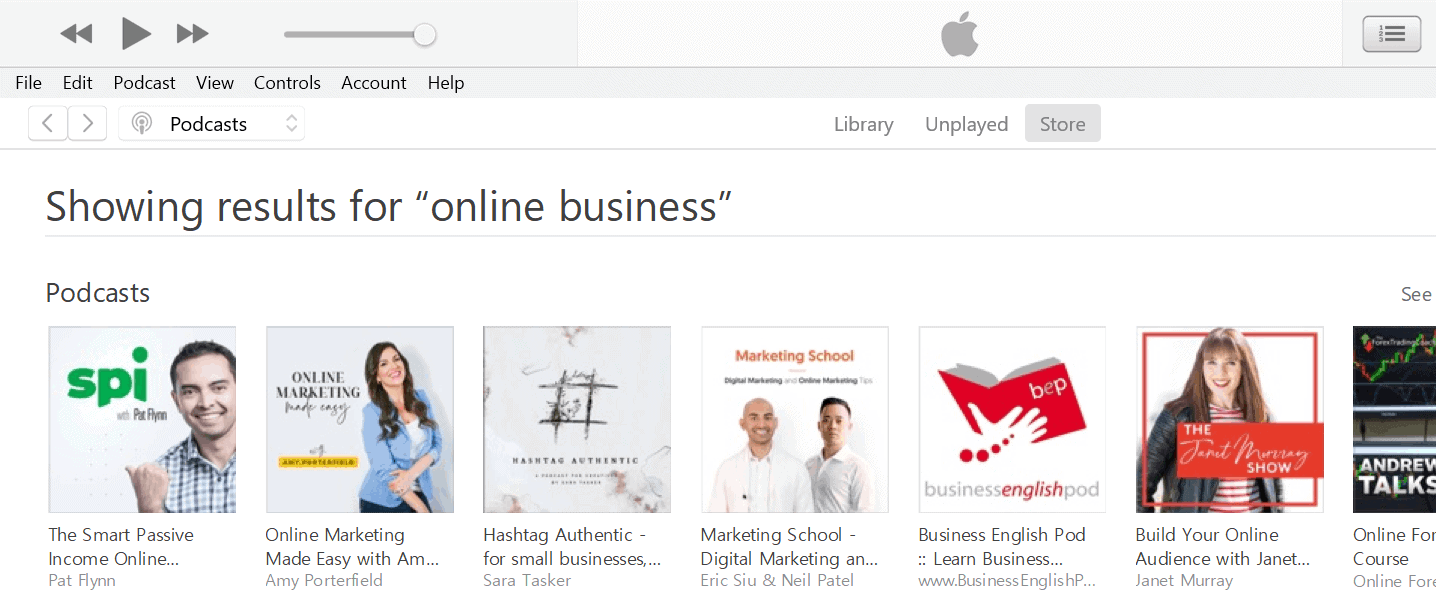The width and height of the screenshot is (1436, 609).
Task: Open the Controls menu
Action: [287, 83]
